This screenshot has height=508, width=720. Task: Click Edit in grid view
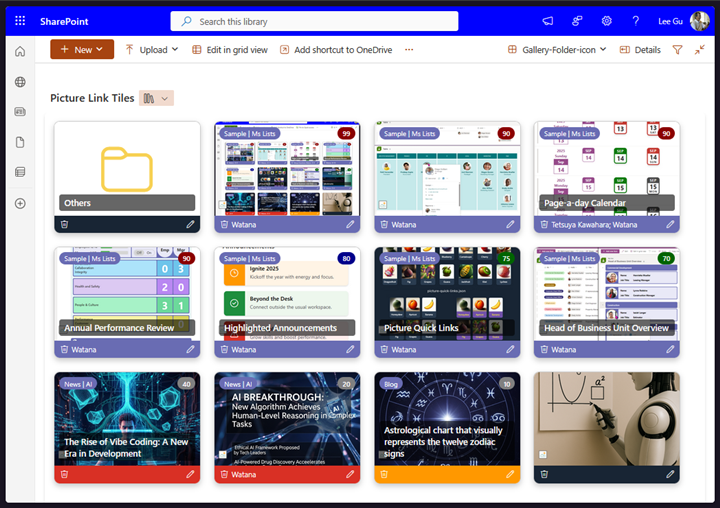tap(230, 50)
